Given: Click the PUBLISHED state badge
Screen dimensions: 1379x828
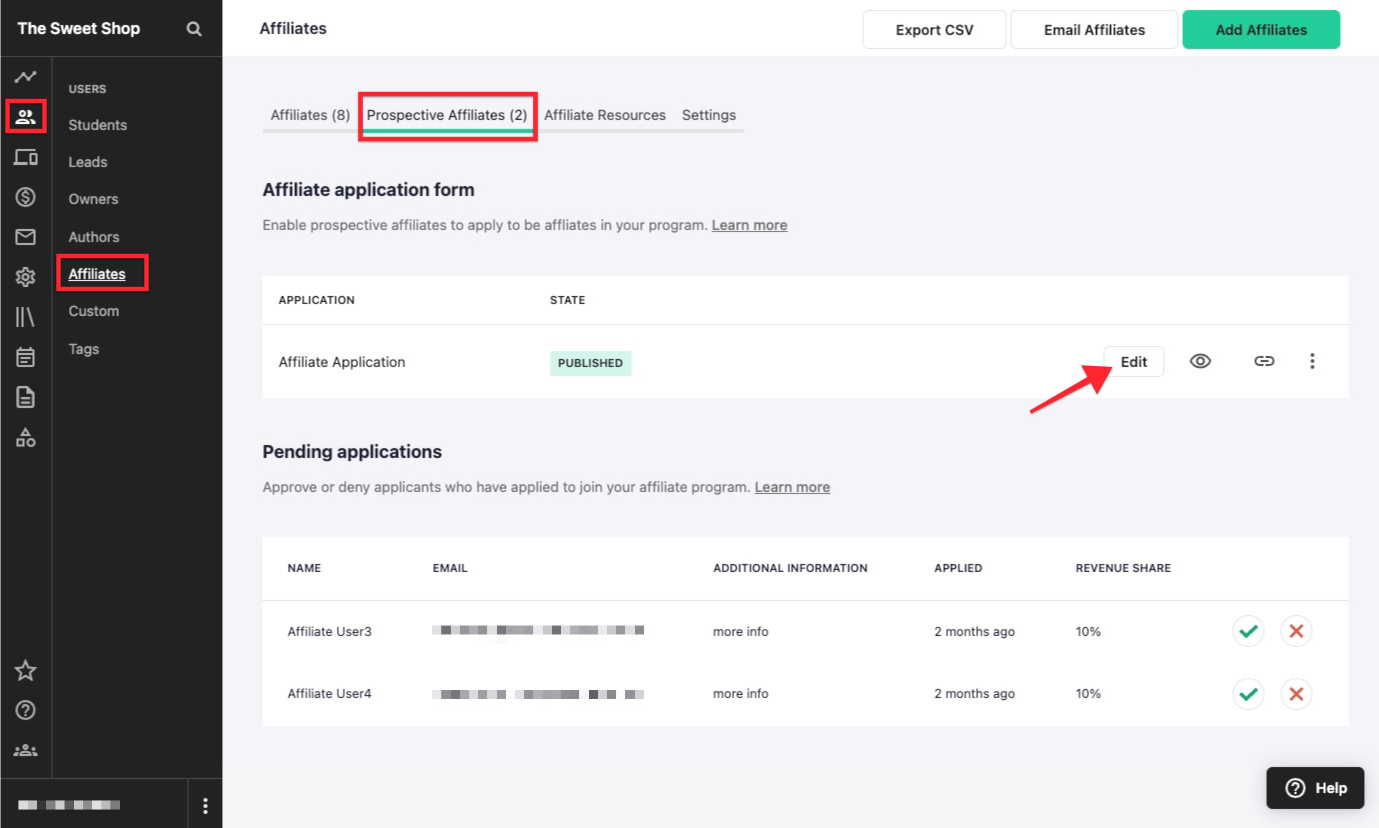Looking at the screenshot, I should coord(591,363).
